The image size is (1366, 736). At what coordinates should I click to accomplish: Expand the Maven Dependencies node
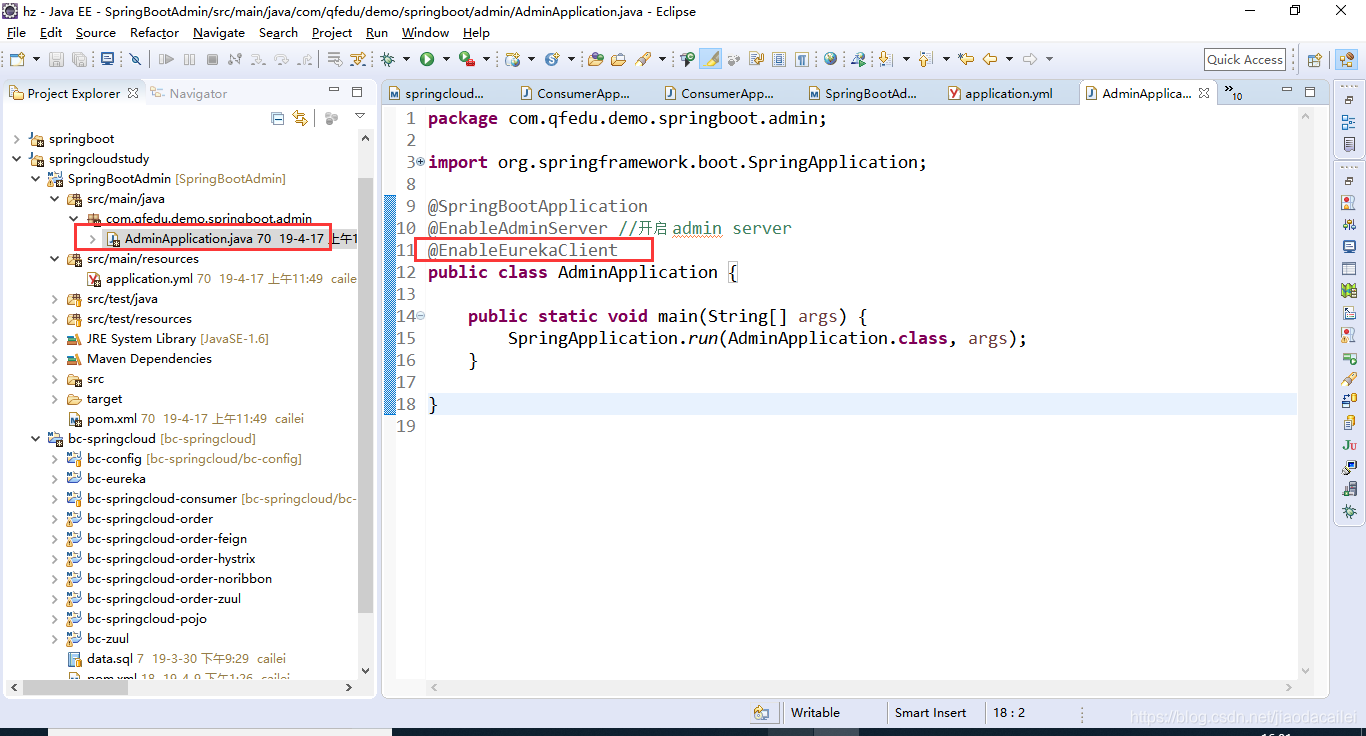55,359
